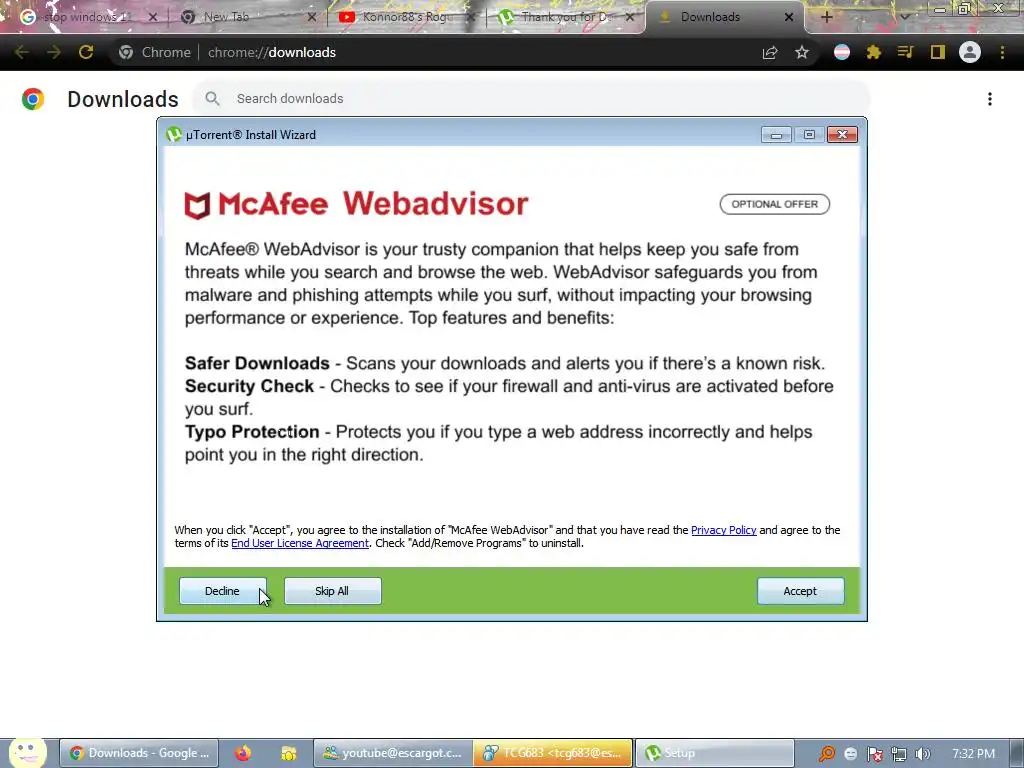Open the µTorrent Setup taskbar item
Viewport: 1024px width, 768px height.
click(x=714, y=753)
